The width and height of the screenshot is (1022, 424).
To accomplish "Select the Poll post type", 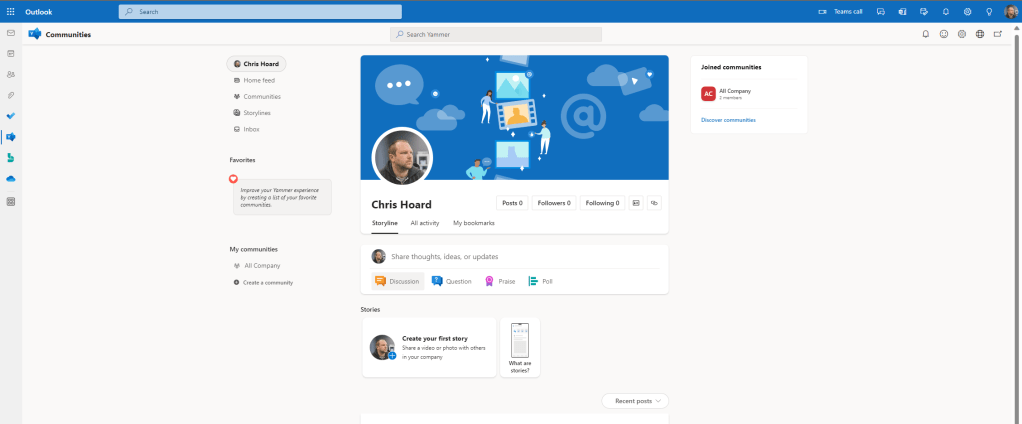I will click(541, 281).
